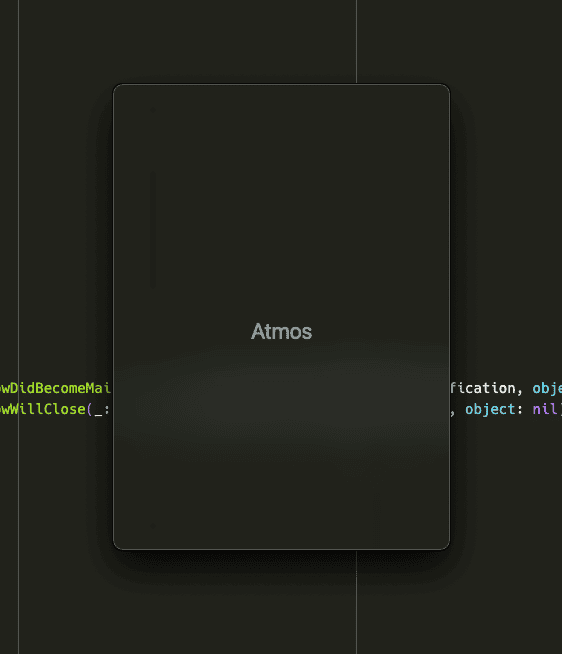
Task: Click the vertical divider line below Atmos panel
Action: point(356,602)
